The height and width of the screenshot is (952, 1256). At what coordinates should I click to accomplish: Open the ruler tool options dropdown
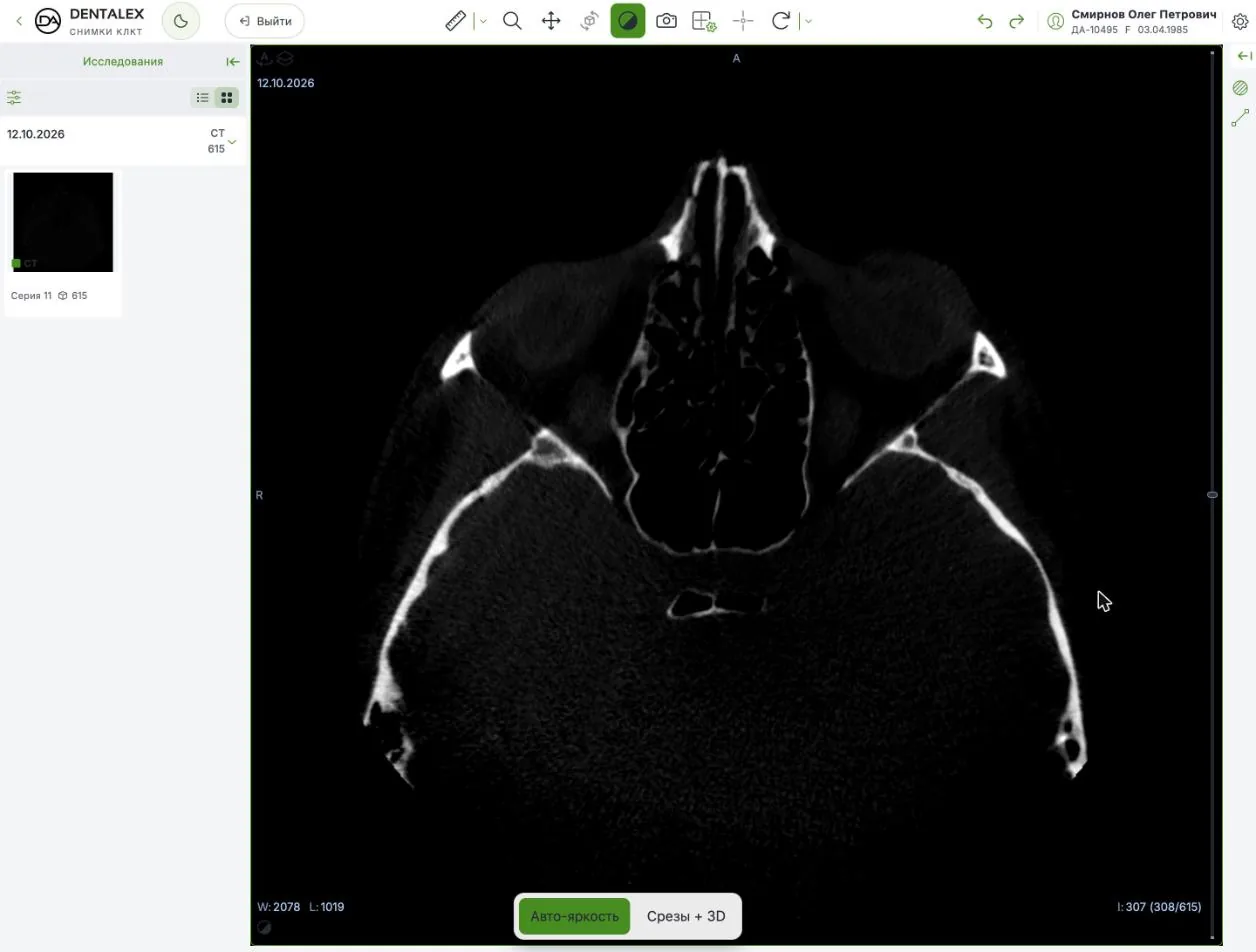tap(483, 21)
